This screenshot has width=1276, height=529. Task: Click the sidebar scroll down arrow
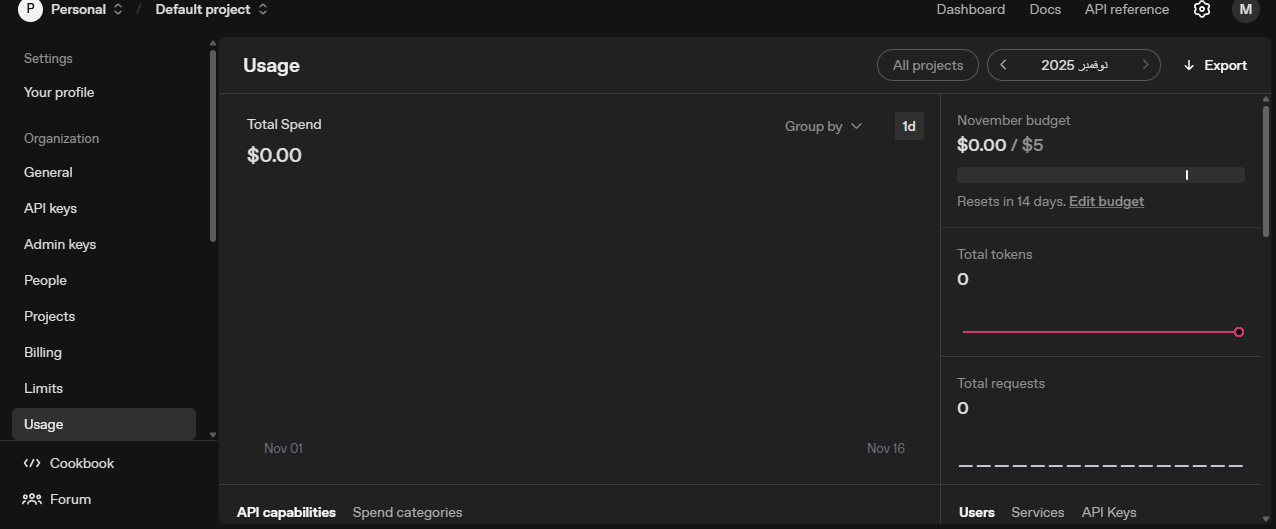click(212, 435)
